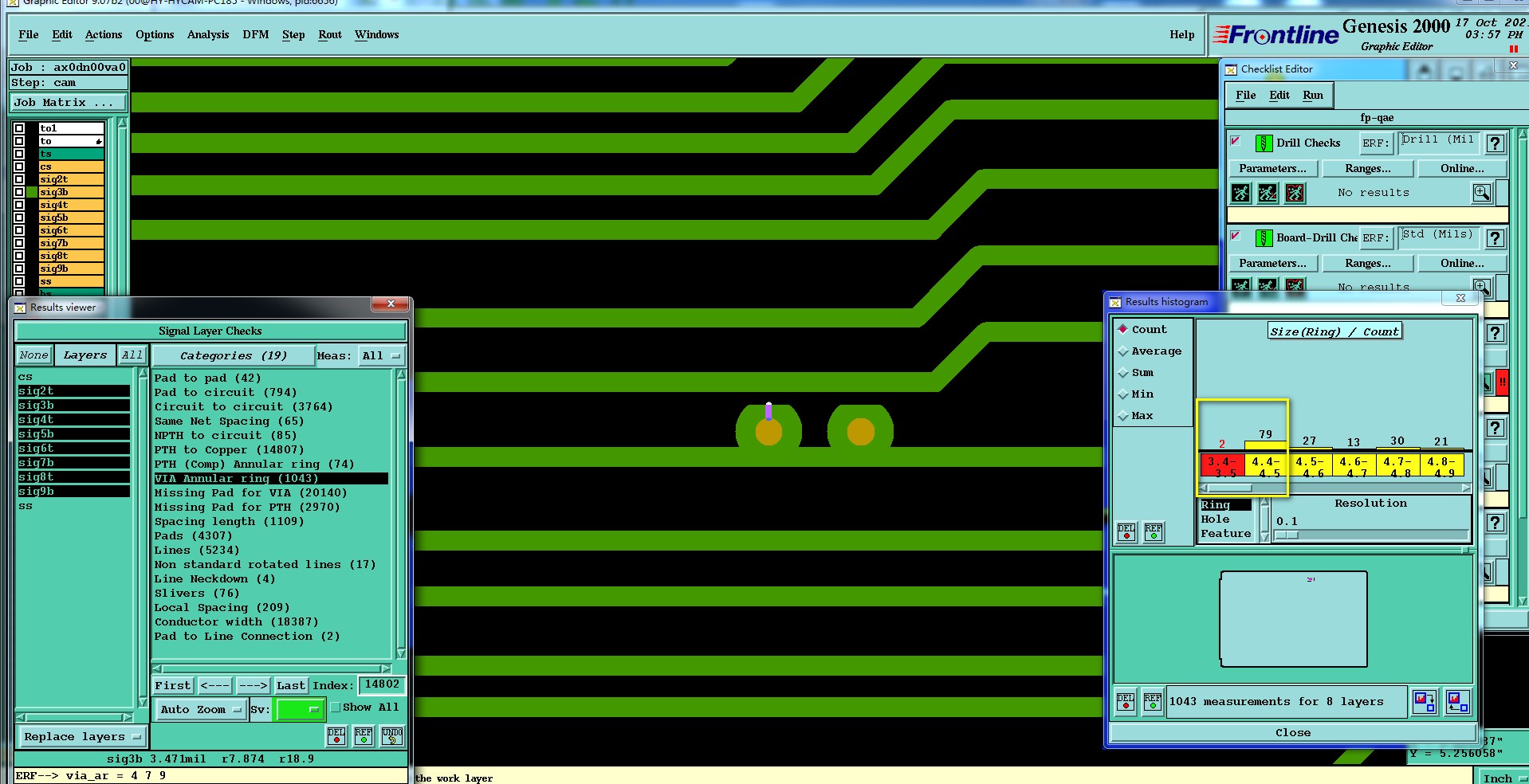This screenshot has width=1529, height=784.
Task: Open Meas All dropdown
Action: [x=382, y=355]
